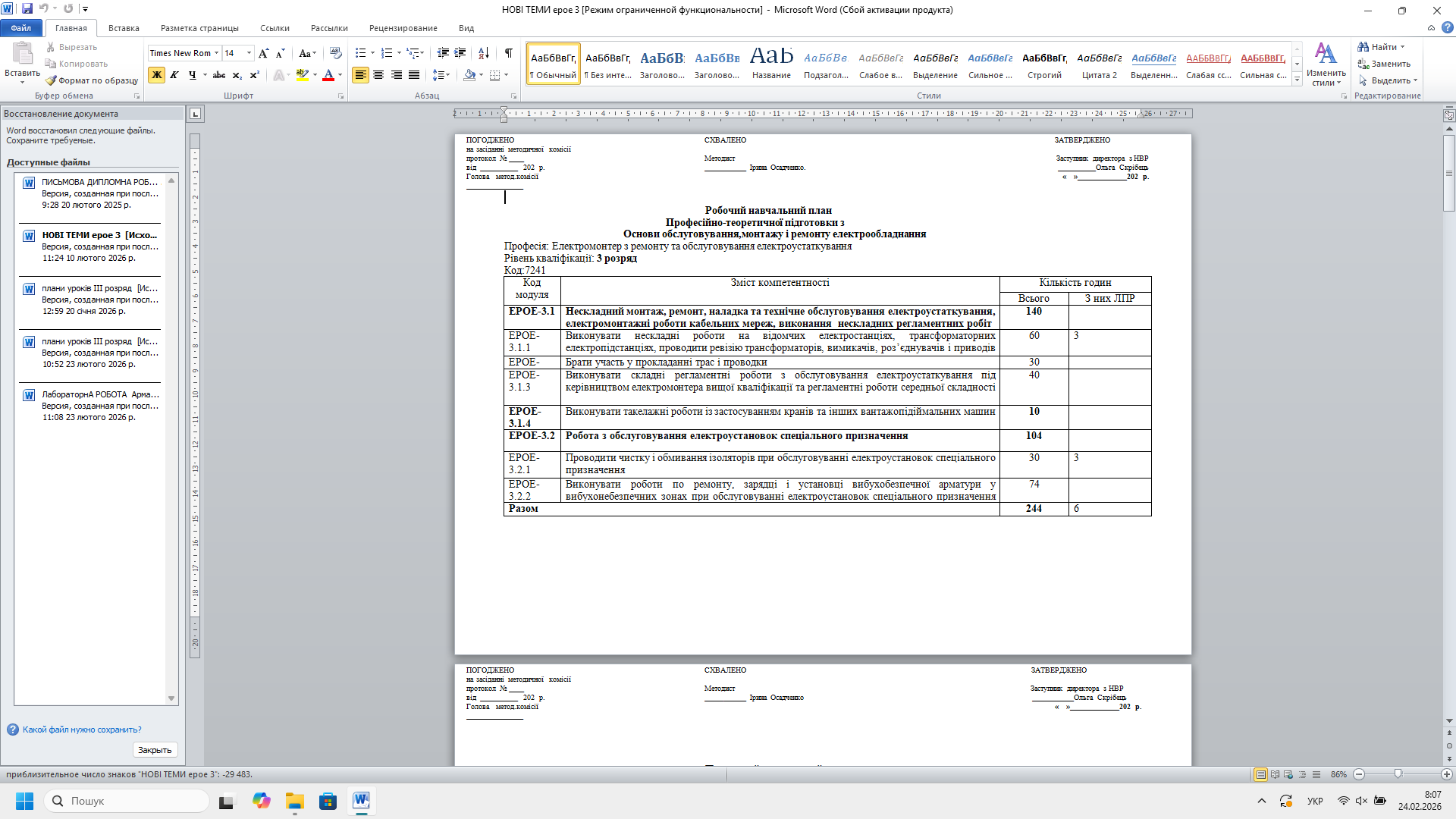Open 'Какой файл нужно сохранить?' link
1456x819 pixels.
pos(82,730)
